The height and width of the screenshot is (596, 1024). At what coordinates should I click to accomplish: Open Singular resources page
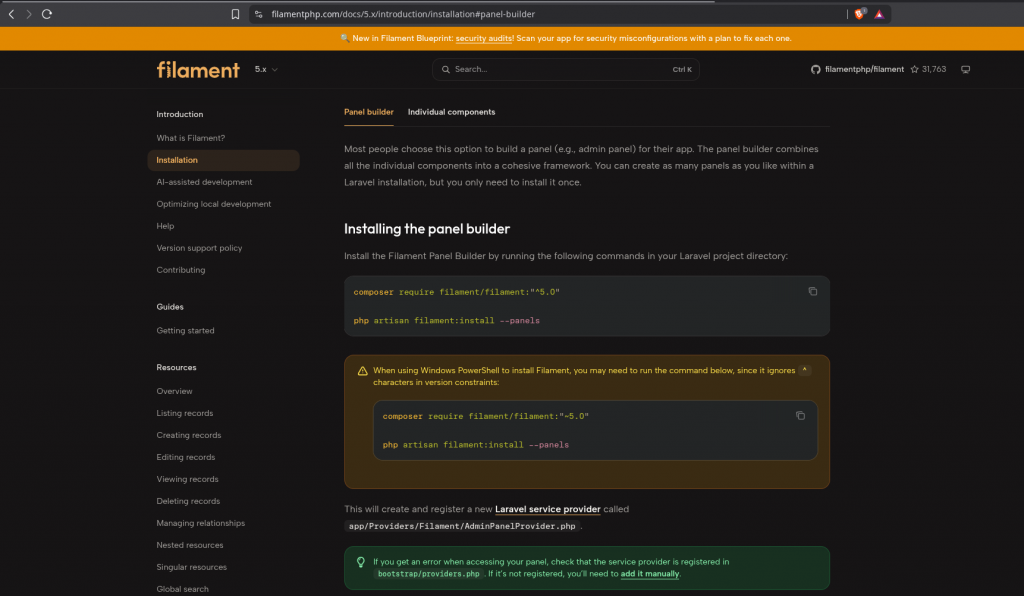(x=191, y=567)
